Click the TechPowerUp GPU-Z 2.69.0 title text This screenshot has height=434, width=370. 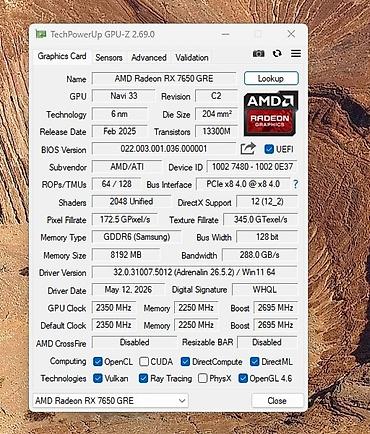coord(102,34)
